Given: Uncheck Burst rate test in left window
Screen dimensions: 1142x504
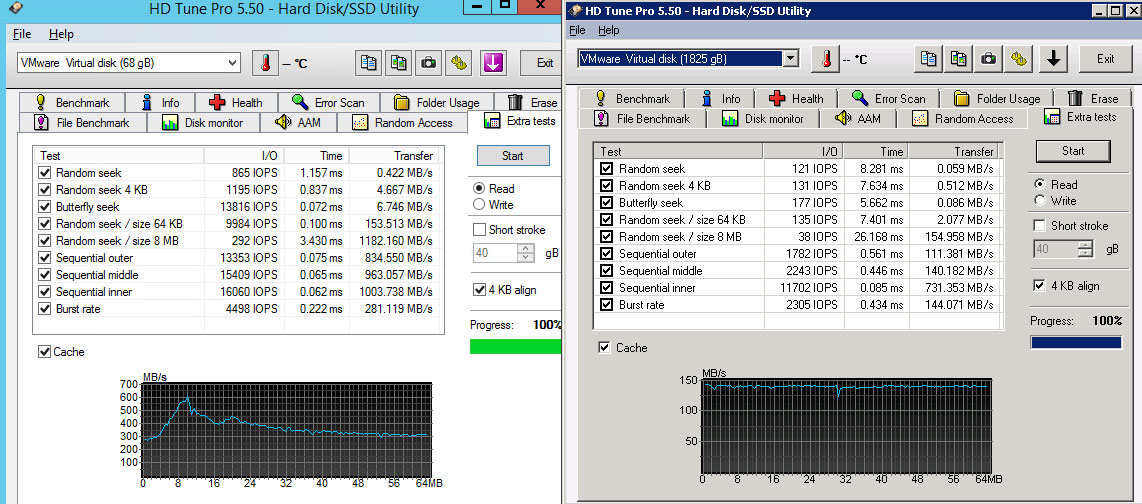Looking at the screenshot, I should point(44,309).
